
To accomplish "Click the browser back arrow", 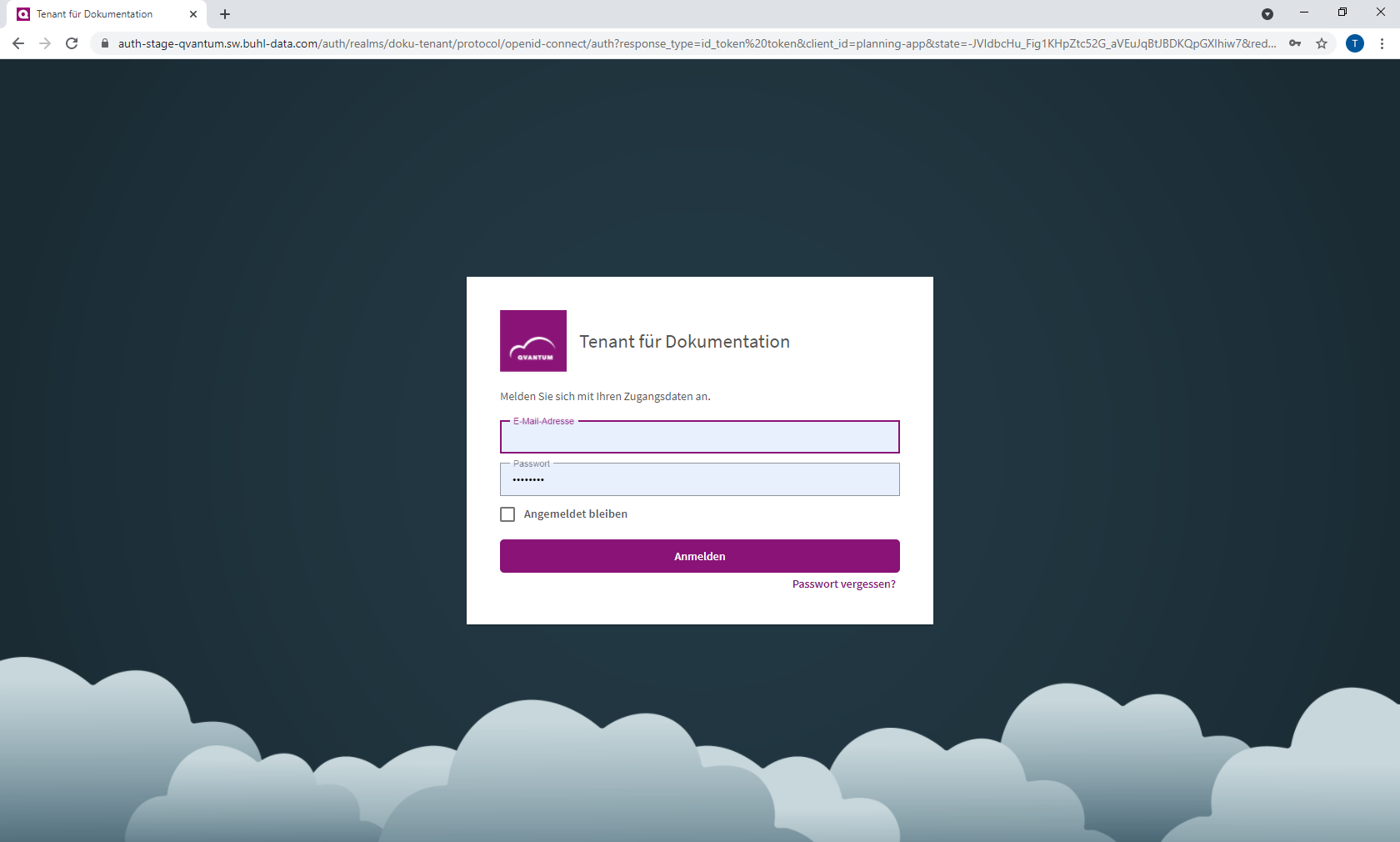I will tap(18, 43).
